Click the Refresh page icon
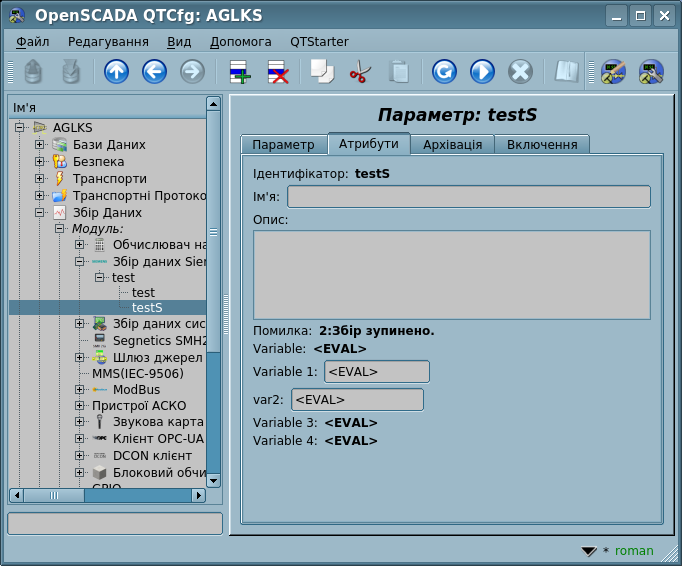 tap(444, 71)
